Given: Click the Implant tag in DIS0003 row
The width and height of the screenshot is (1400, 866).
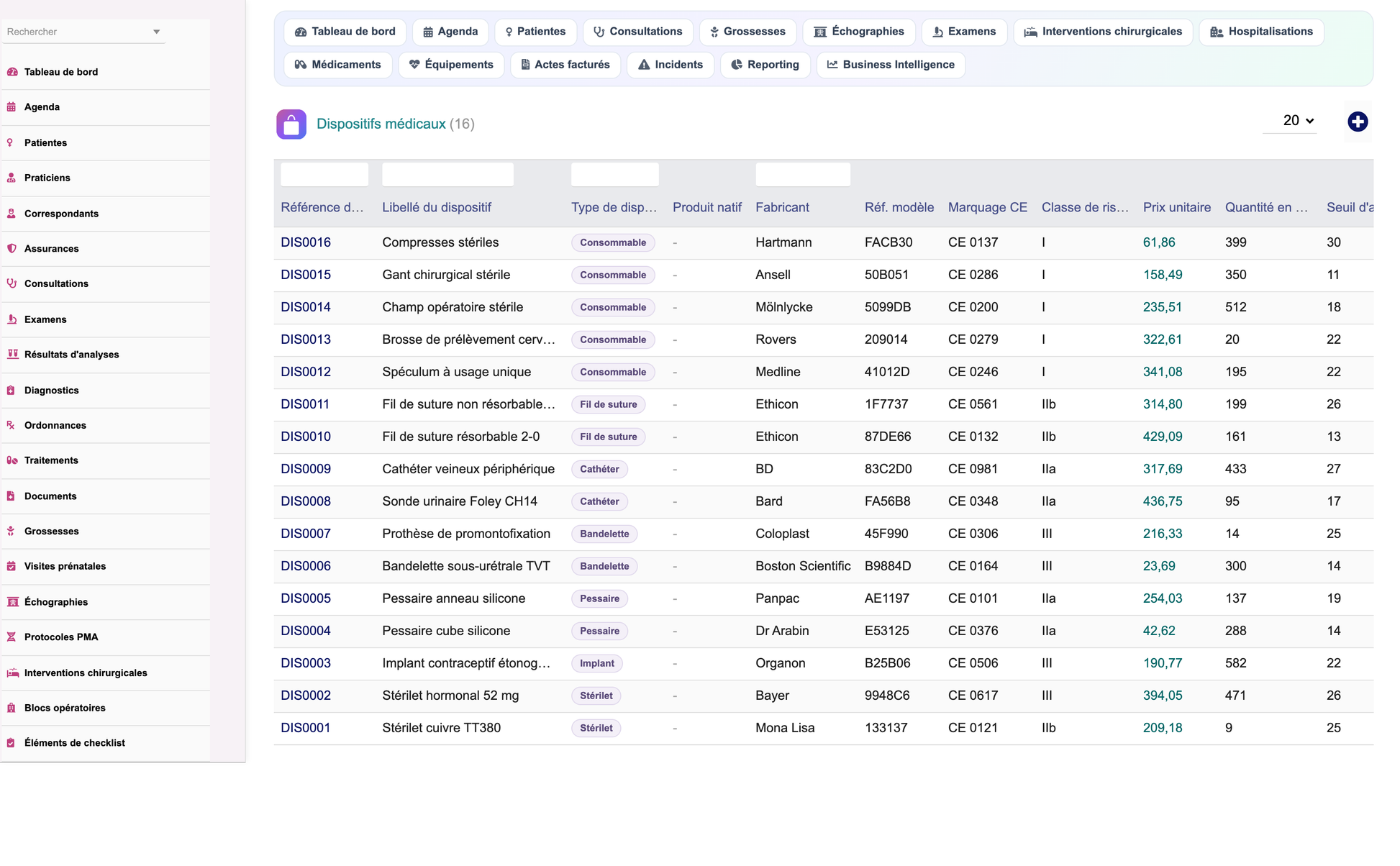Looking at the screenshot, I should 597,663.
